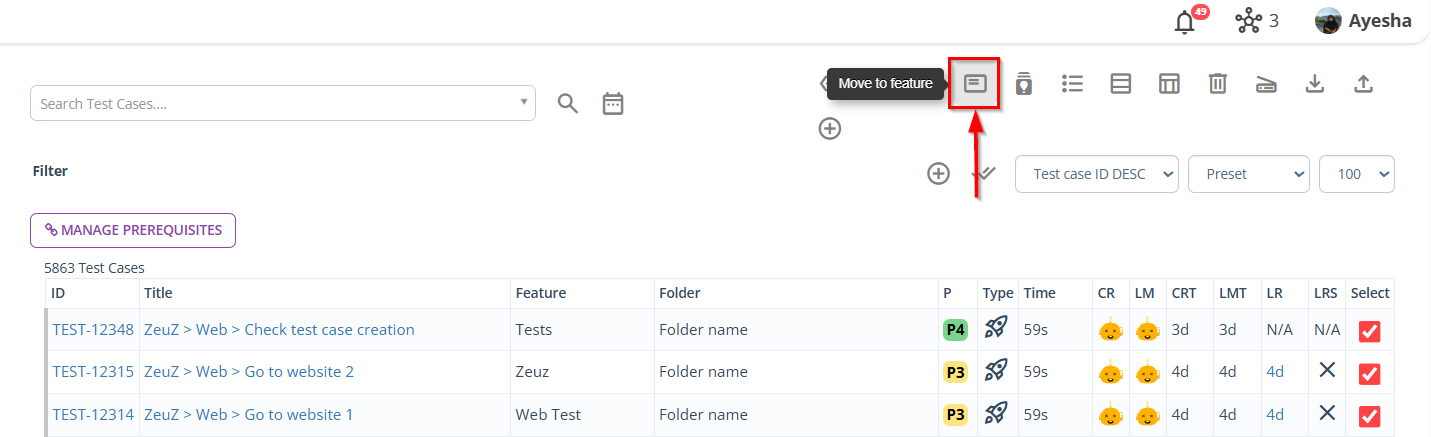Uncheck Select checkbox for TEST-12348

(x=1369, y=331)
